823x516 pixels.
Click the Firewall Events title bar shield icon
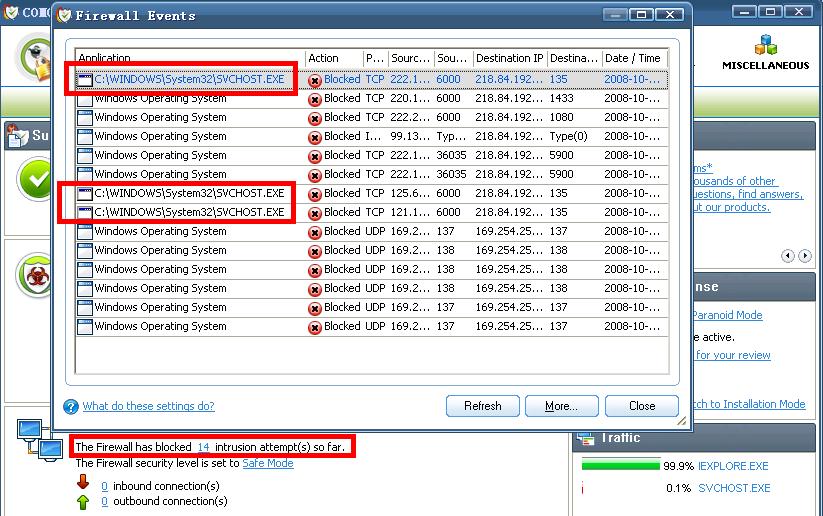[x=65, y=16]
